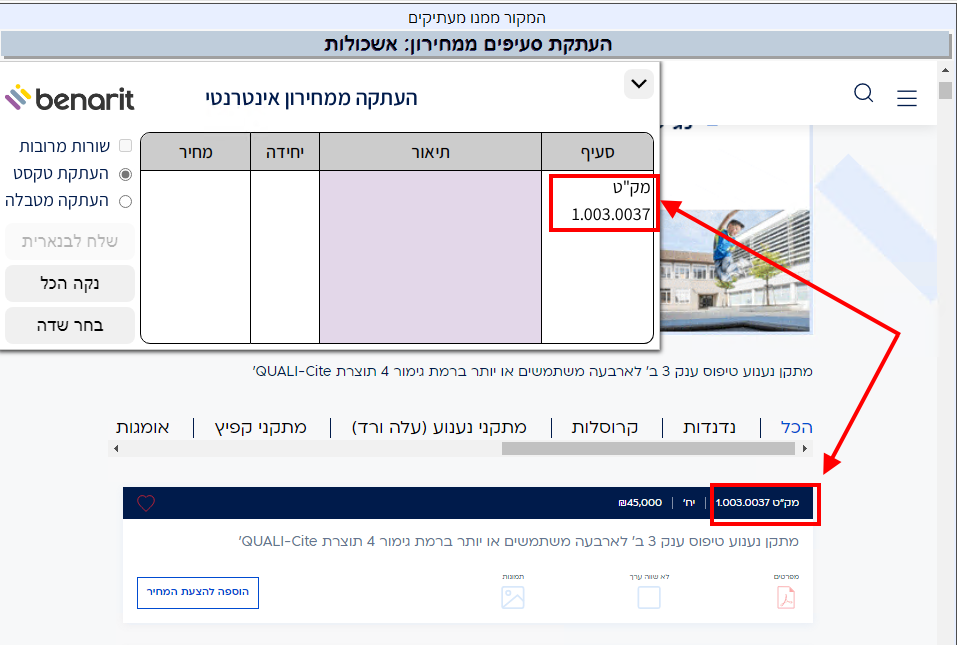
Task: Click the search magnifier icon
Action: [x=864, y=94]
